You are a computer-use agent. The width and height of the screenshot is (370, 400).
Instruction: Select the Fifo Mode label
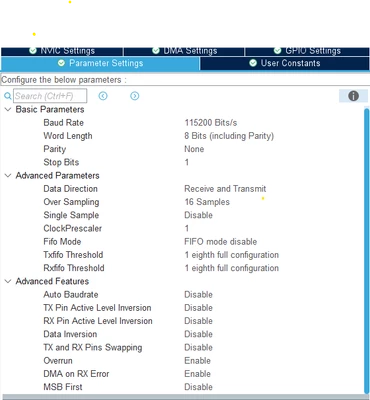(x=62, y=242)
